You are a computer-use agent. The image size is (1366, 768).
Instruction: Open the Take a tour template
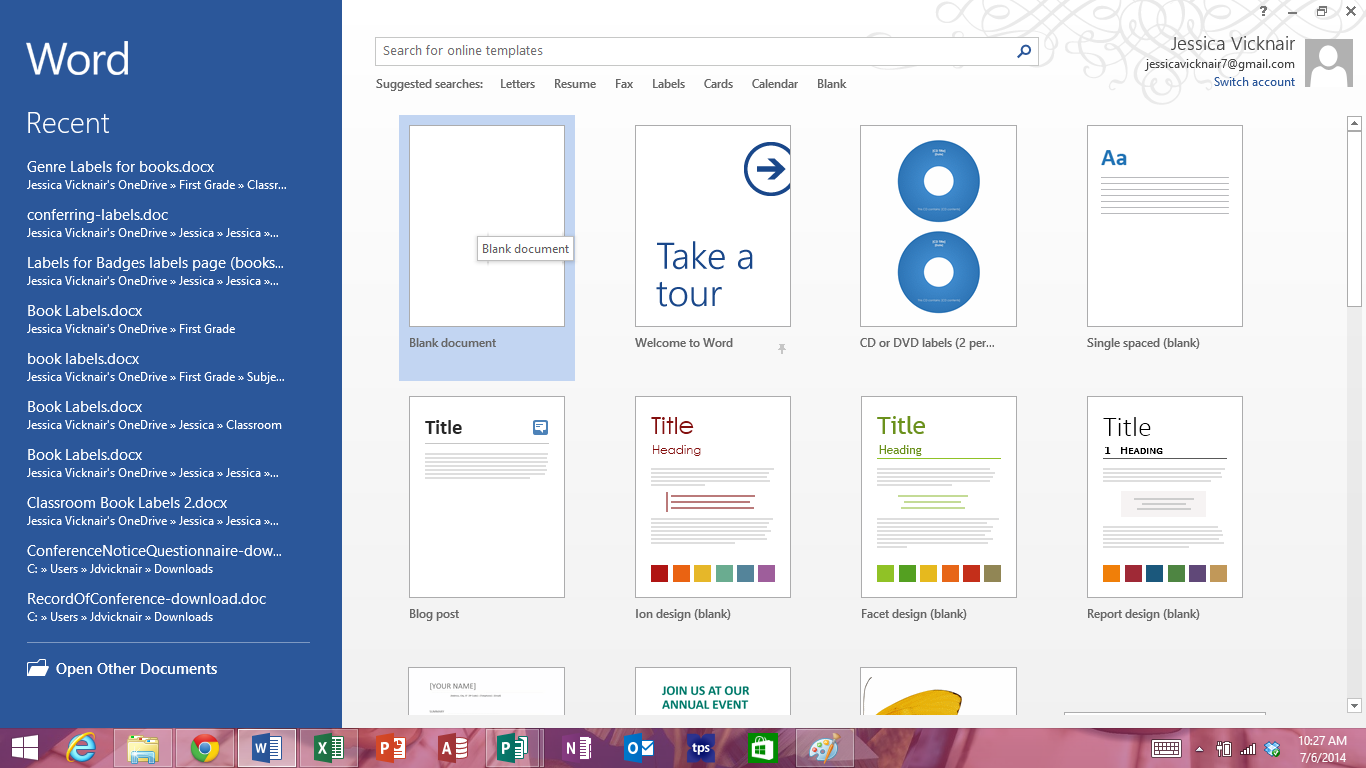712,225
